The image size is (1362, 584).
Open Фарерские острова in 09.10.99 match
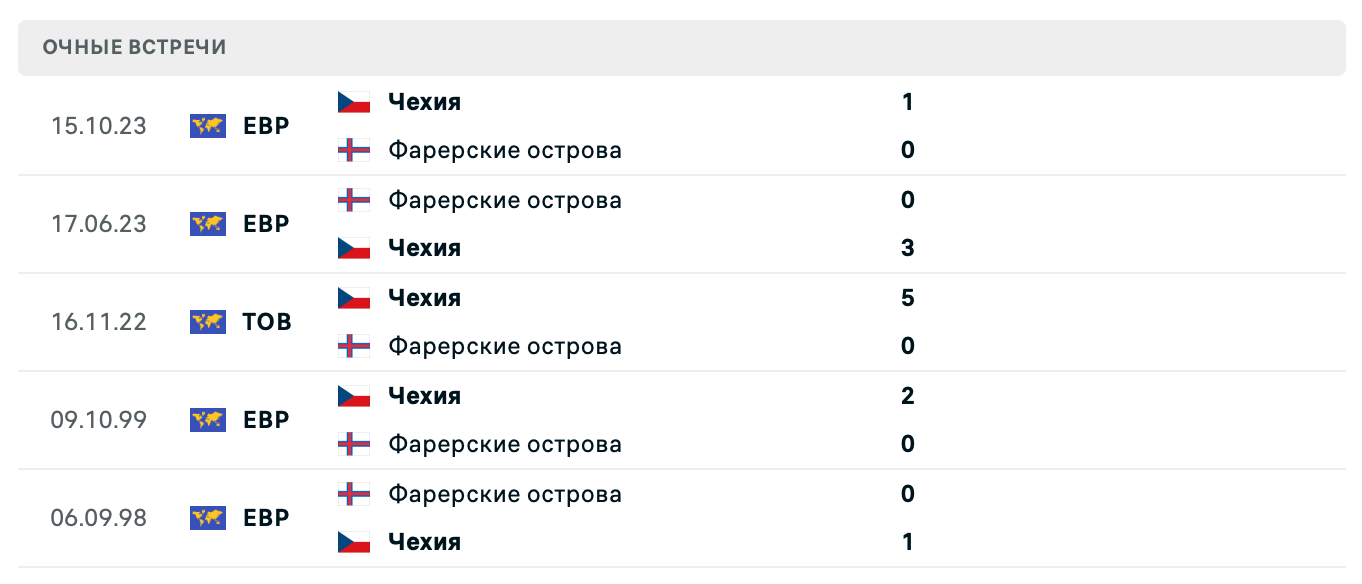click(x=504, y=444)
